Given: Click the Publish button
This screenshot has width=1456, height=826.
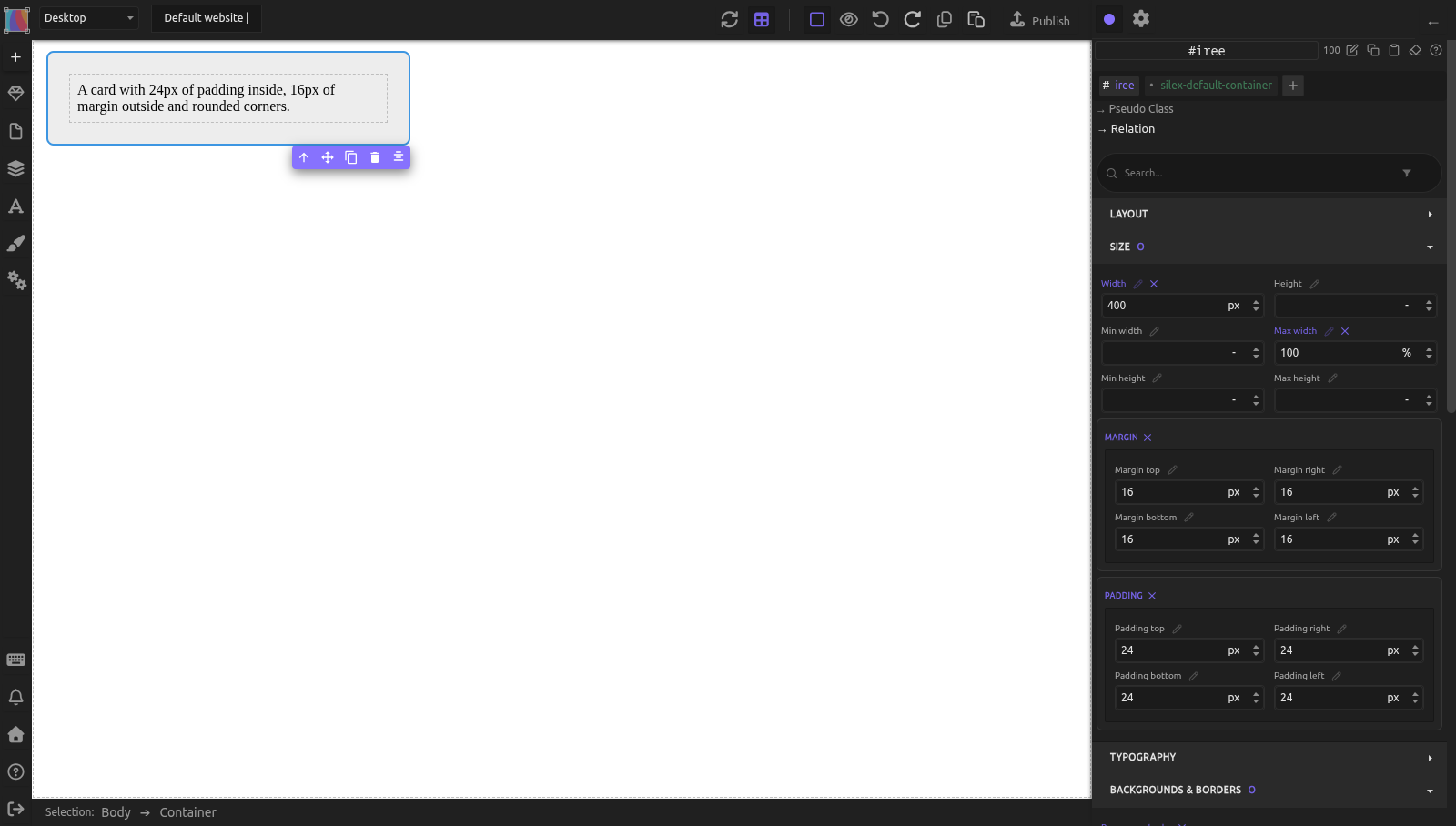Looking at the screenshot, I should point(1040,20).
